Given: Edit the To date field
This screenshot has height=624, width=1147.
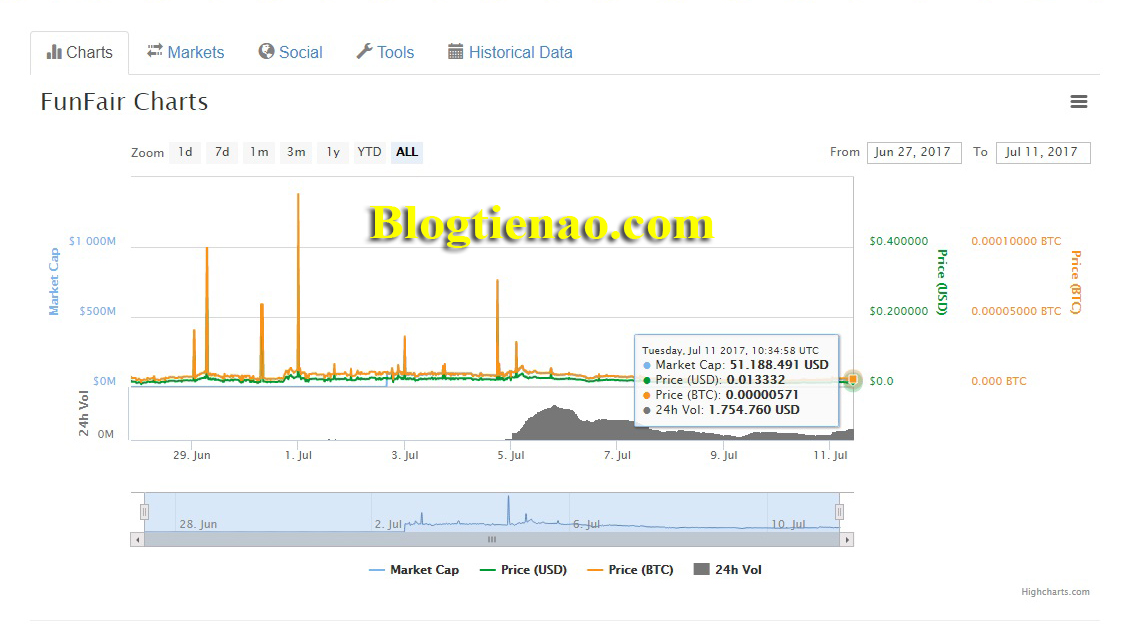Looking at the screenshot, I should coord(1042,152).
